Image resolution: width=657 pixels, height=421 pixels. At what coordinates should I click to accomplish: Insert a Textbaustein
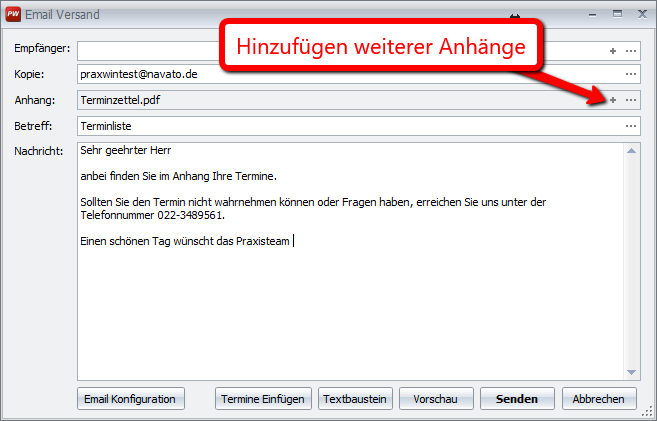pos(355,398)
